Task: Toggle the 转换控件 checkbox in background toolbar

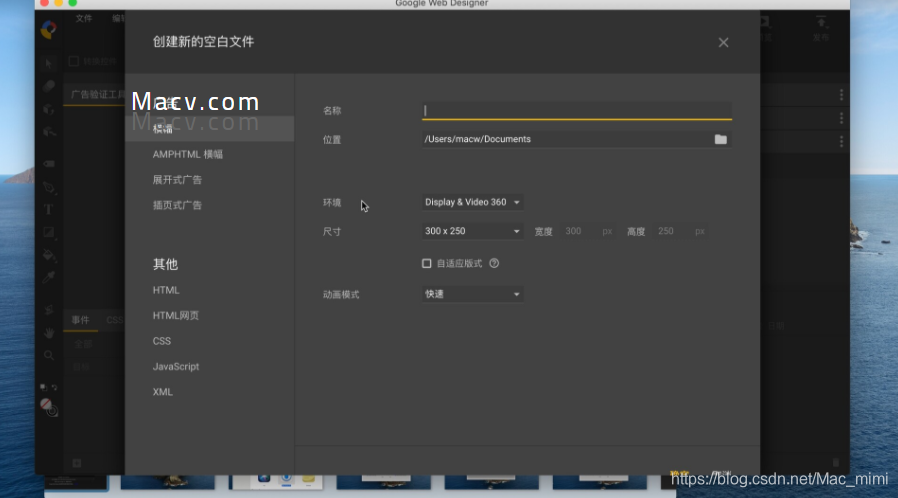Action: coord(74,61)
